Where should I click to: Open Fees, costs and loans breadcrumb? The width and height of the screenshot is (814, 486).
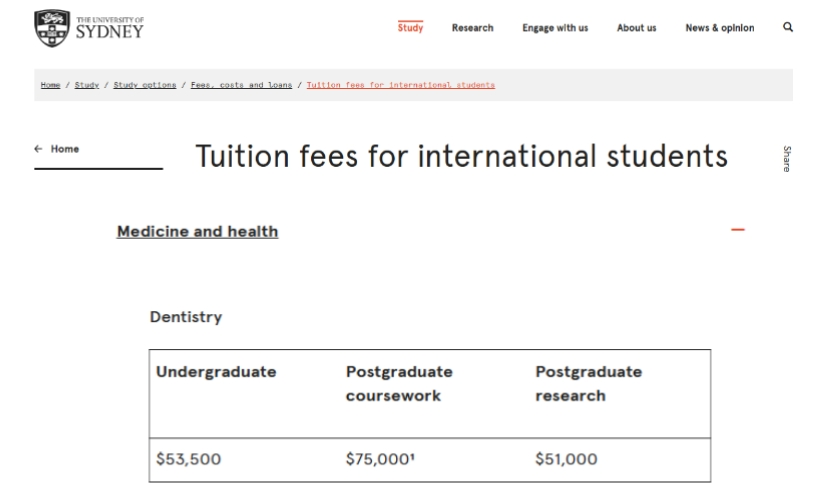point(241,85)
